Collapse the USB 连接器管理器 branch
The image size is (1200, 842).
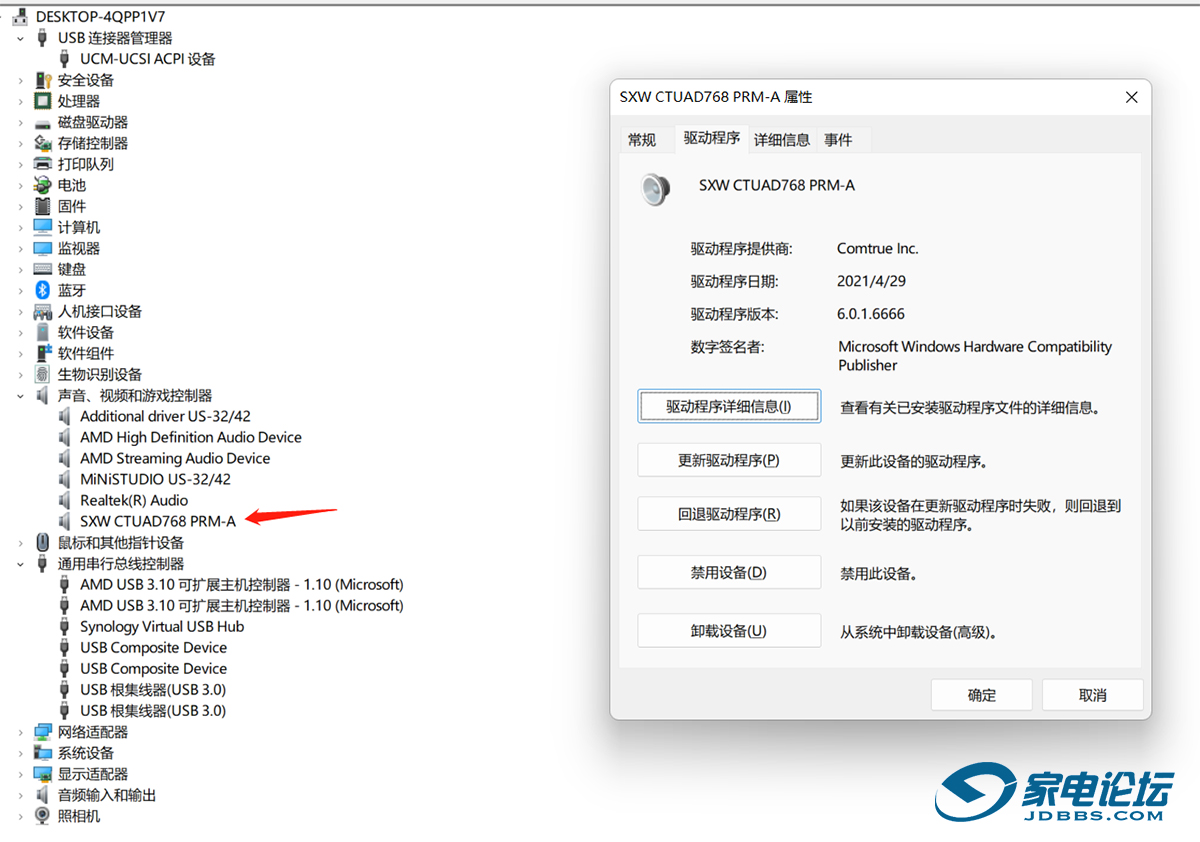(21, 38)
